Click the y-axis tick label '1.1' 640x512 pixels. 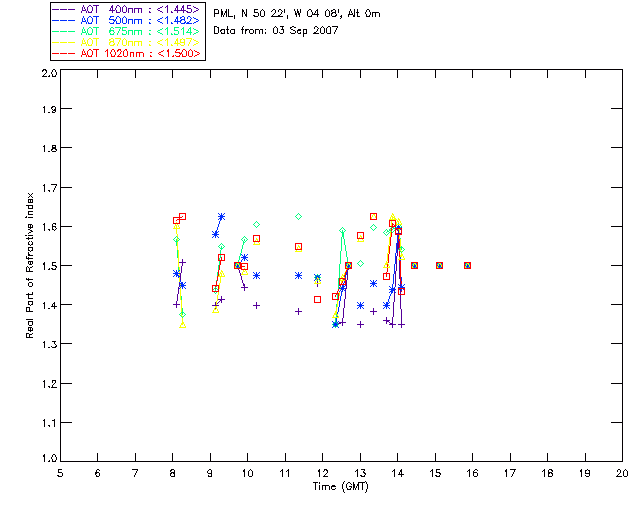point(49,423)
